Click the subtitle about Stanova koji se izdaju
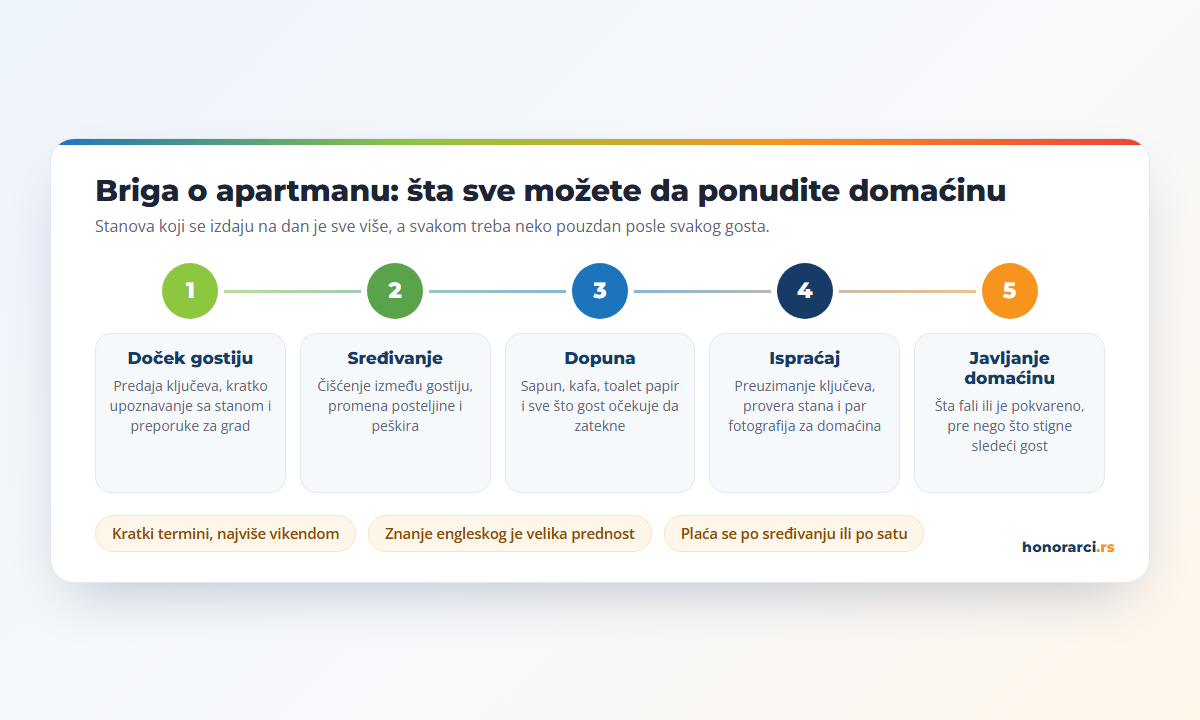The image size is (1200, 720). click(x=432, y=226)
